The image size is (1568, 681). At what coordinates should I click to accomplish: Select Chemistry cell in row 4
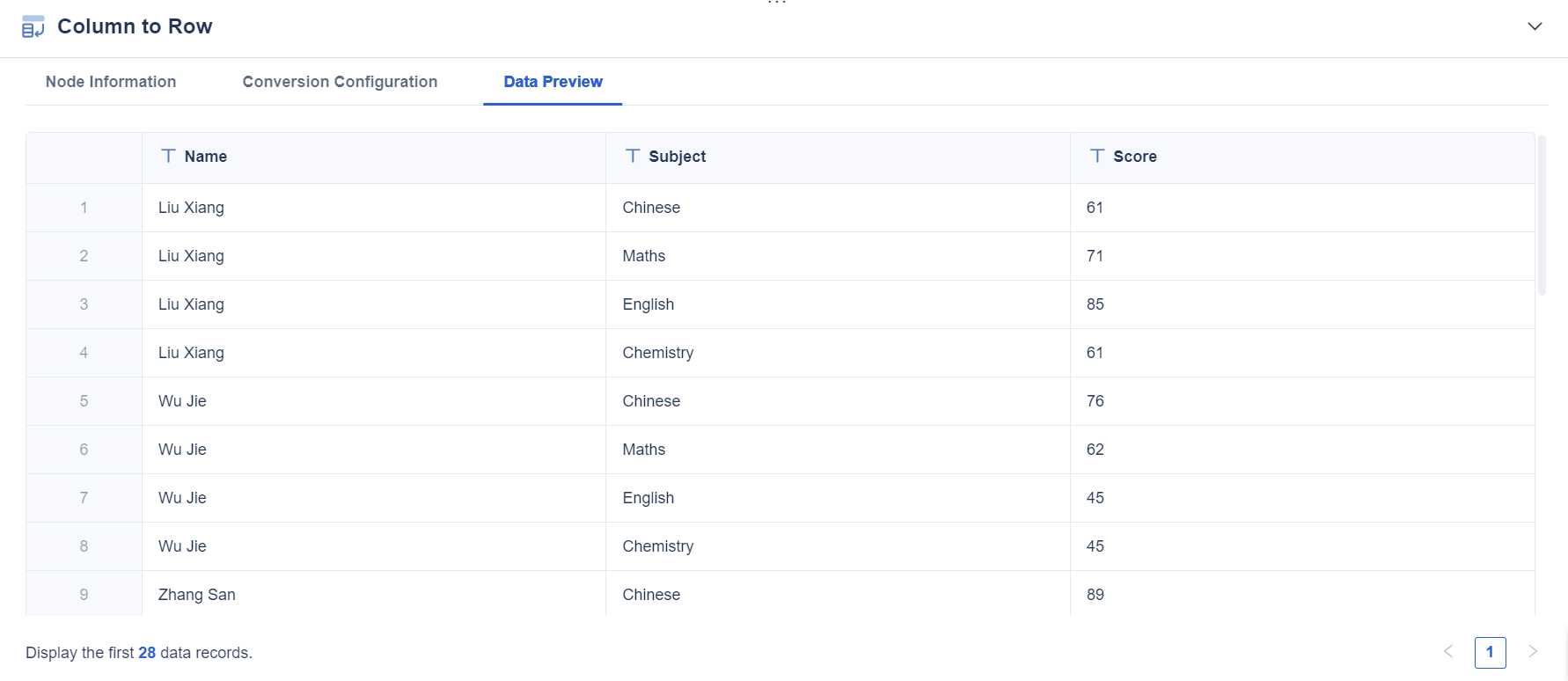(x=839, y=353)
